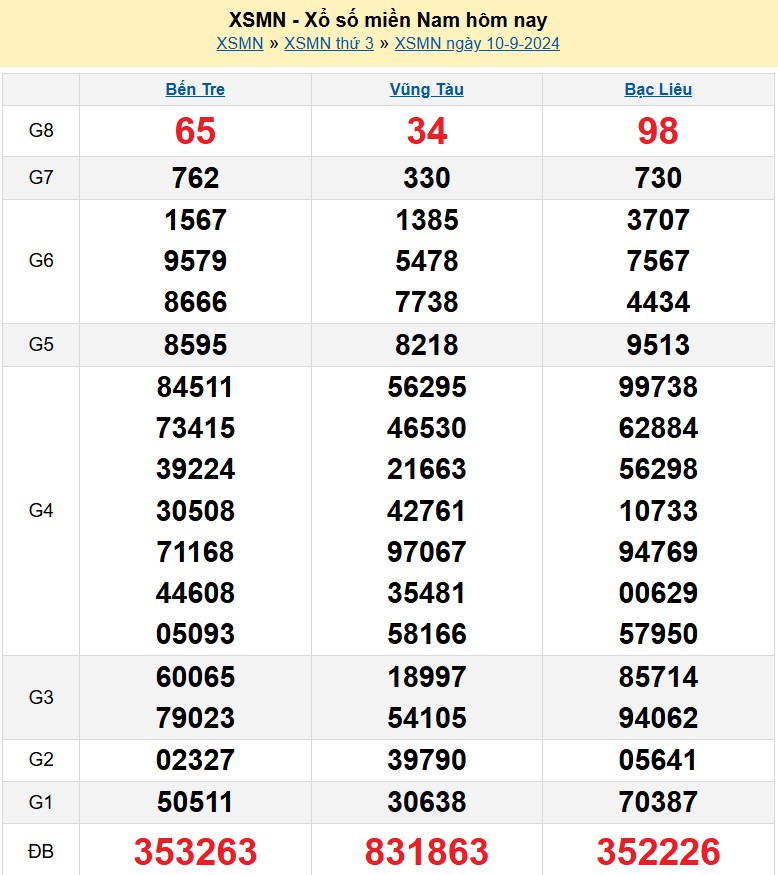
Task: Click the ĐB row label
Action: (41, 852)
